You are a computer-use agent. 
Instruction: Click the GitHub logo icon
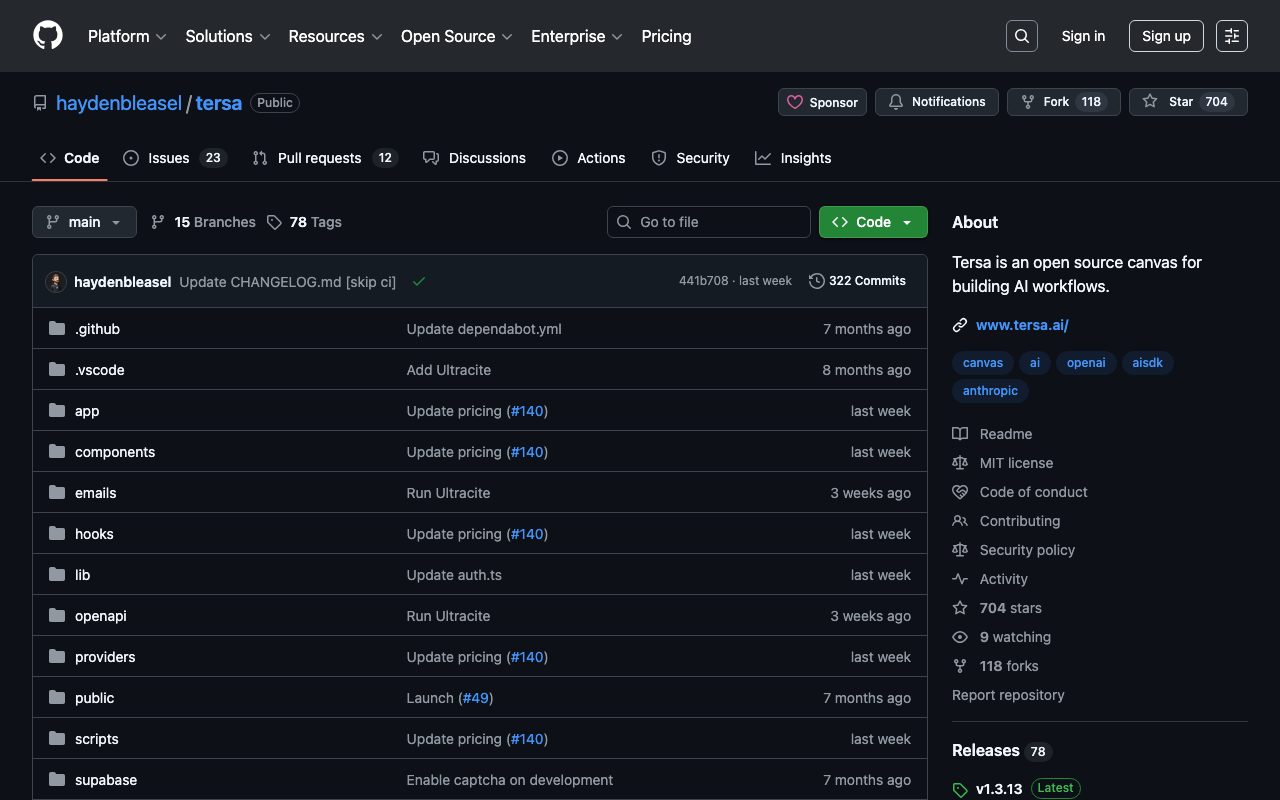click(x=48, y=36)
